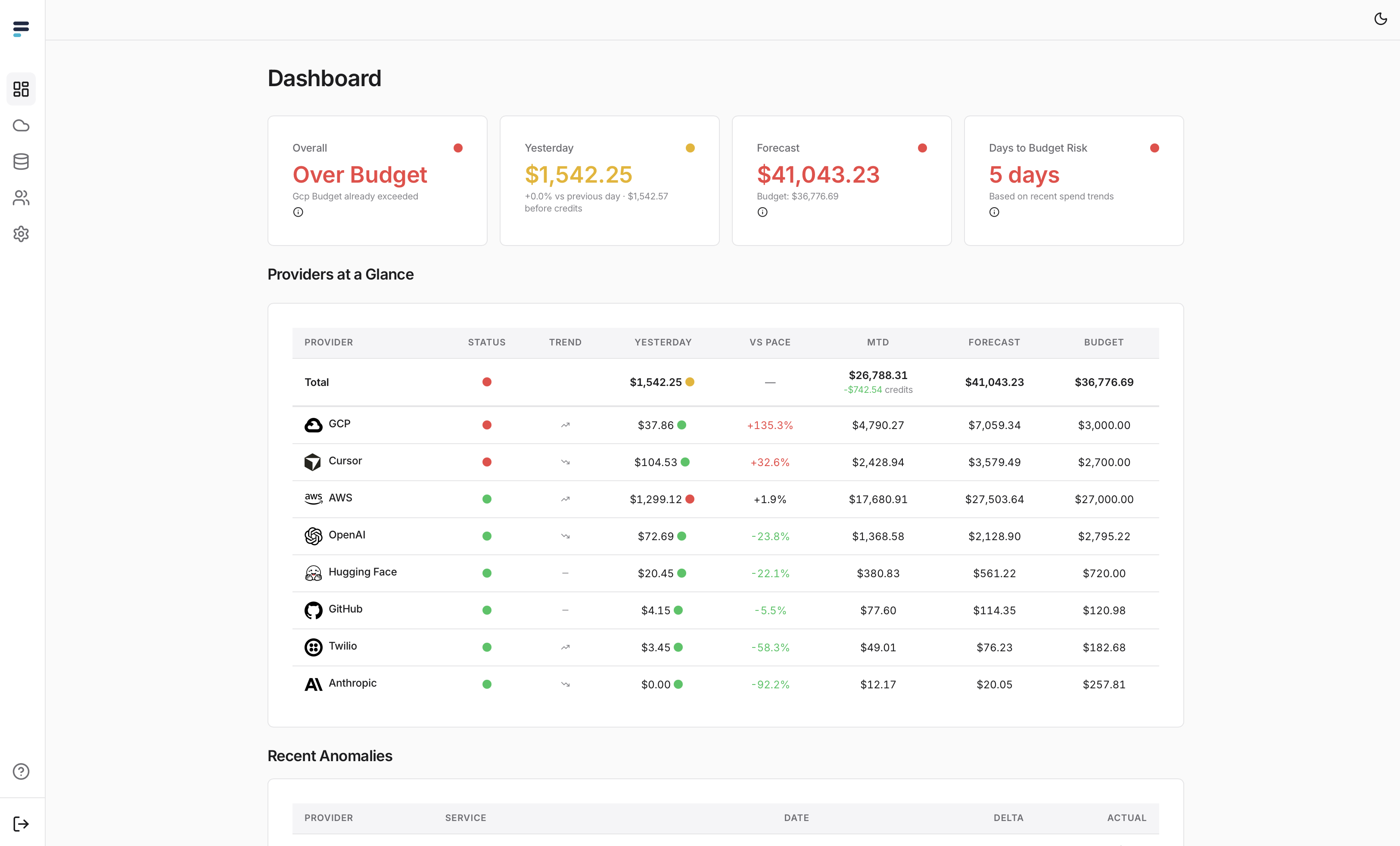
Task: Click the info icon on Days to Budget Risk
Action: click(995, 212)
